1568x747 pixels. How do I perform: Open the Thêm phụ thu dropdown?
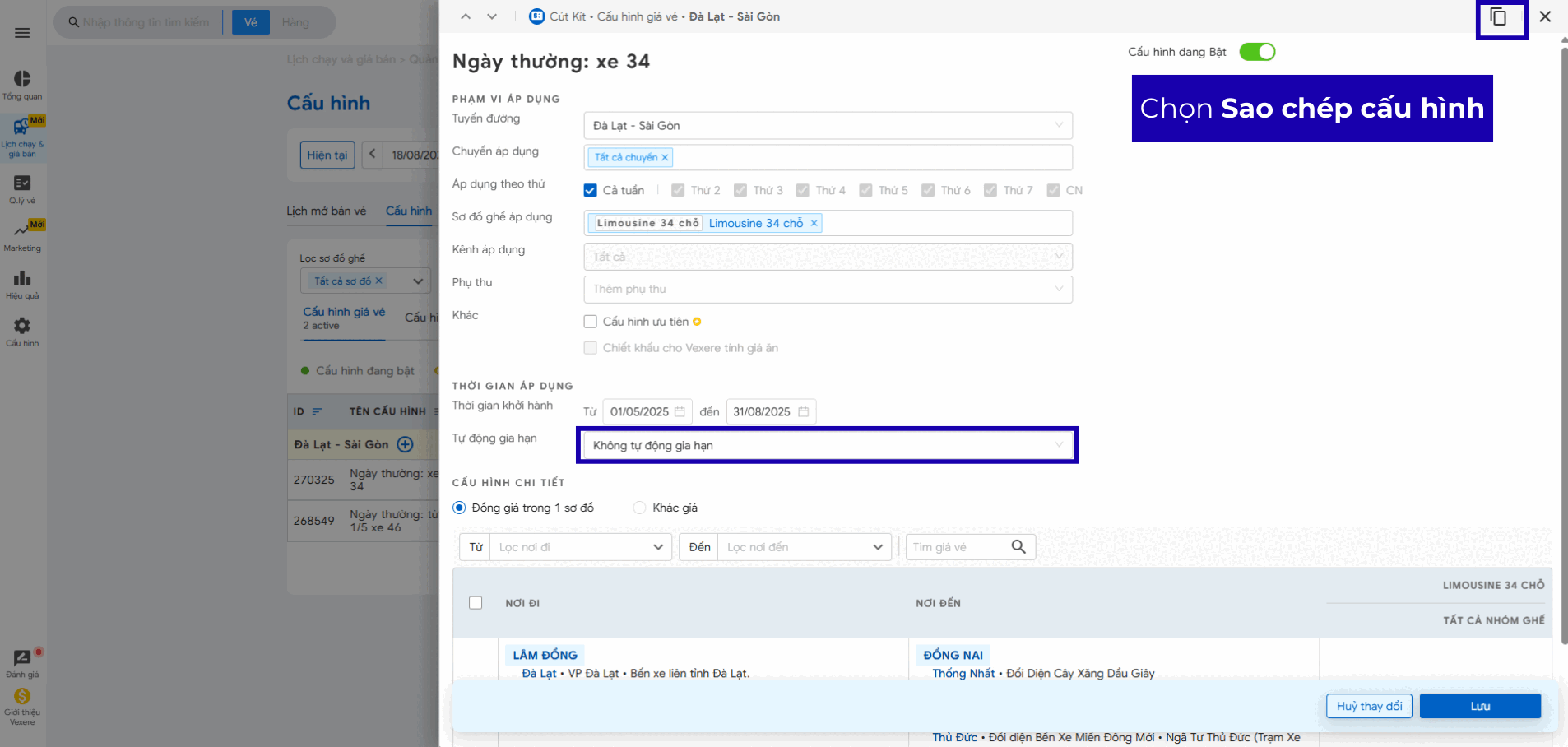point(828,289)
